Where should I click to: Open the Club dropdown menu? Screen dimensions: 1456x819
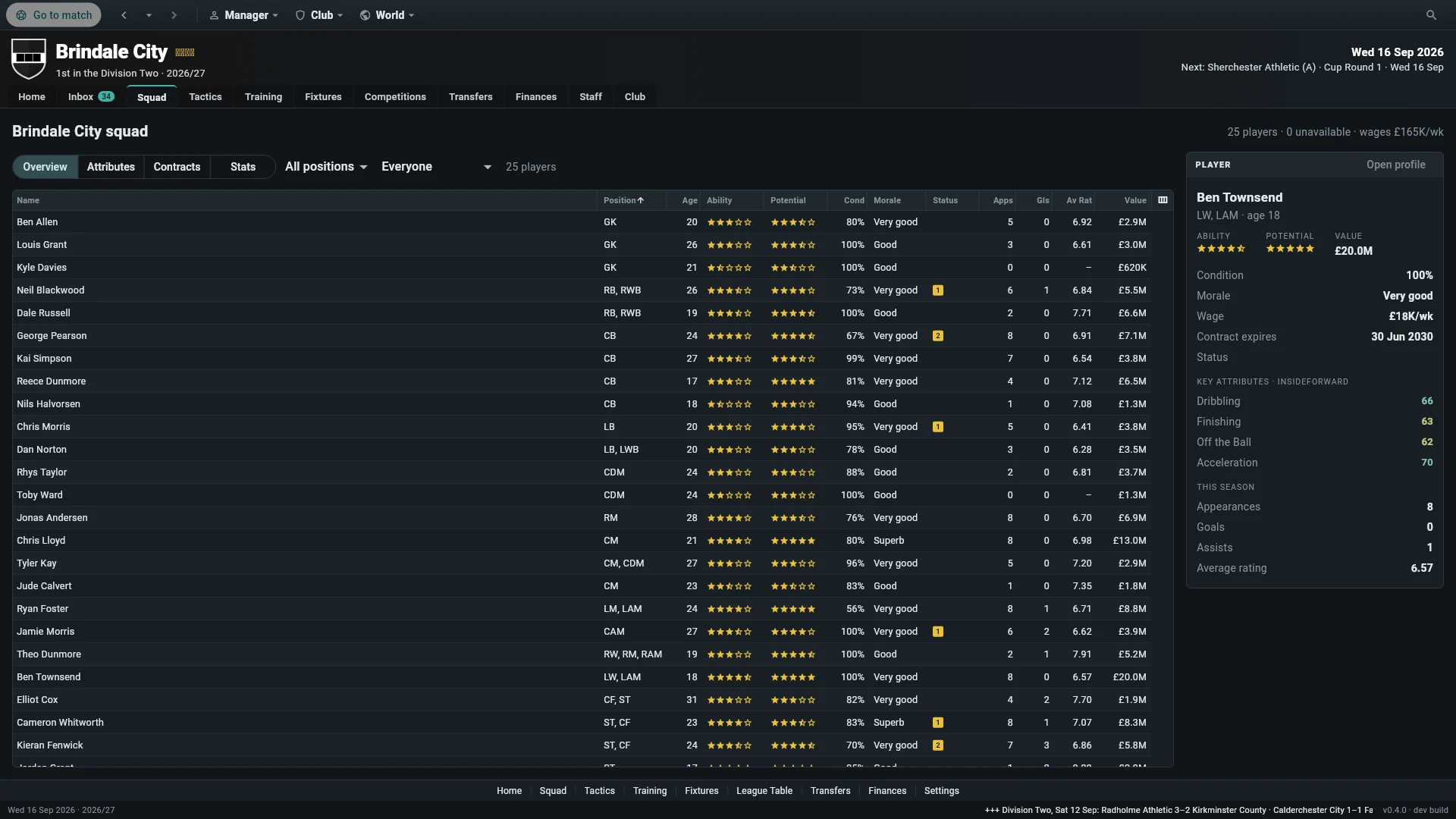tap(319, 15)
